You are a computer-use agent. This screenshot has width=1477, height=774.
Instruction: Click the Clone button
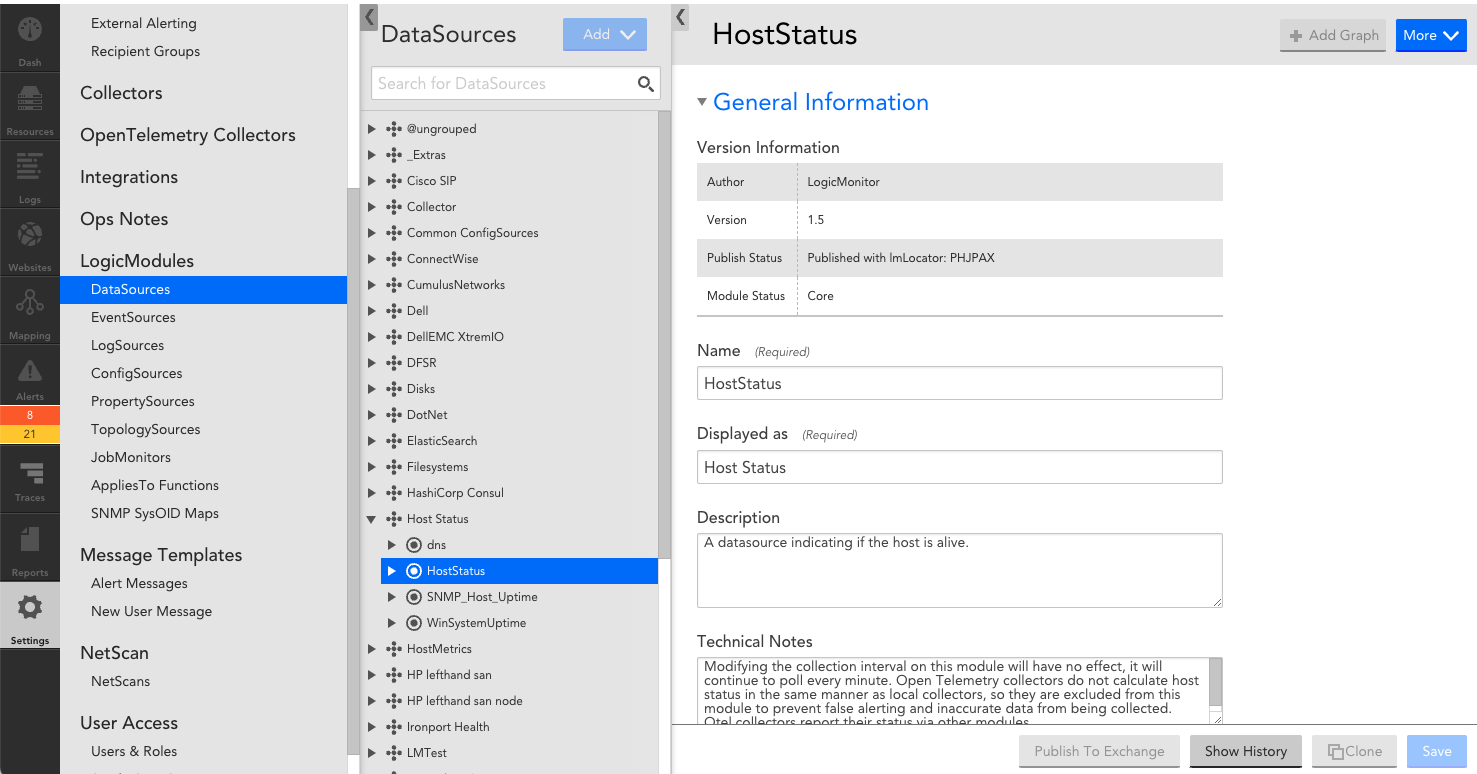click(1354, 751)
